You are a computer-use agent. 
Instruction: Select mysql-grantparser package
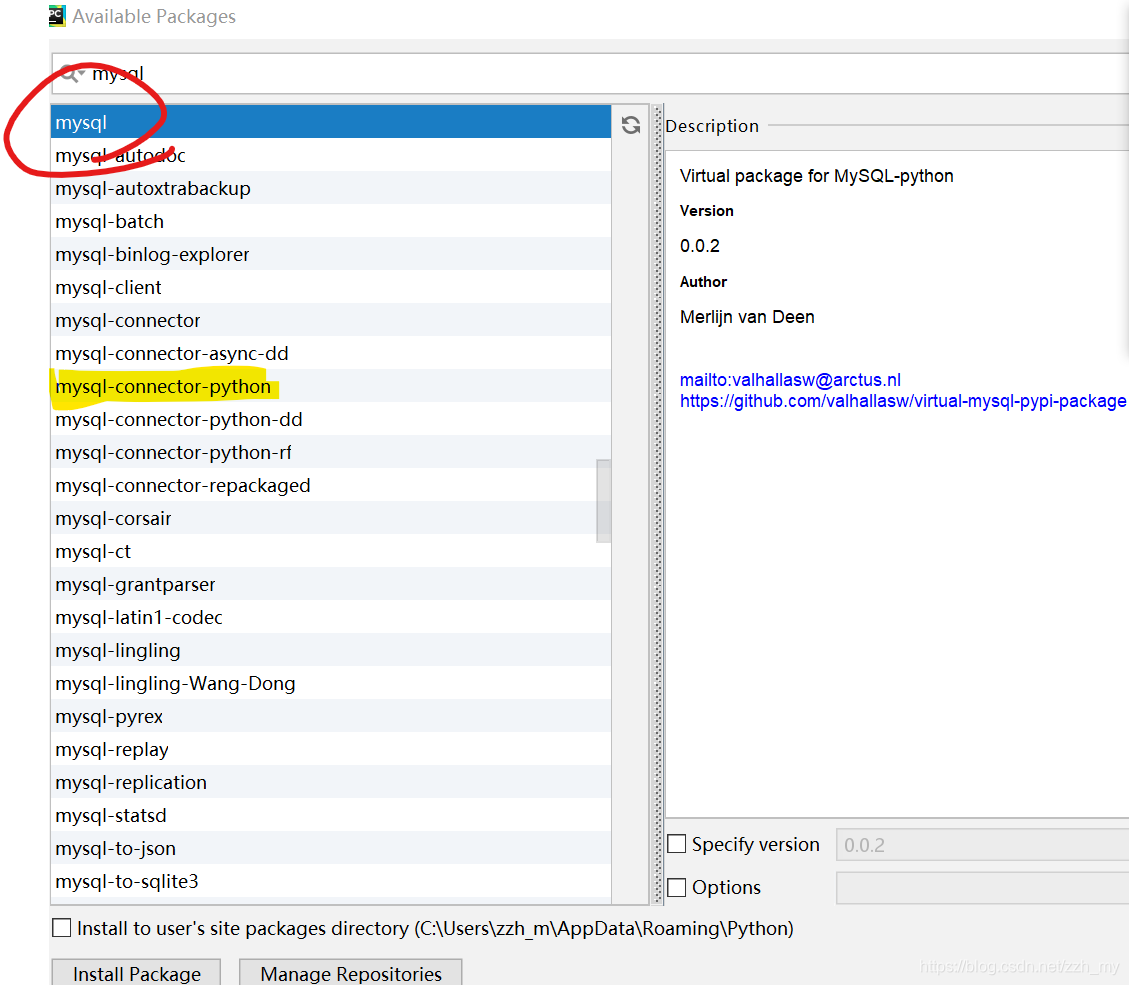tap(331, 585)
